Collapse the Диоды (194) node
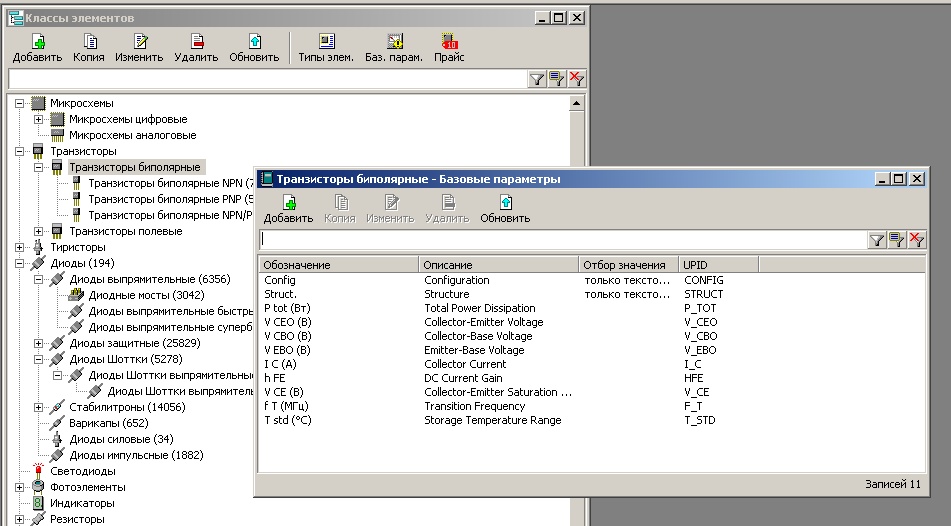 pyautogui.click(x=19, y=263)
